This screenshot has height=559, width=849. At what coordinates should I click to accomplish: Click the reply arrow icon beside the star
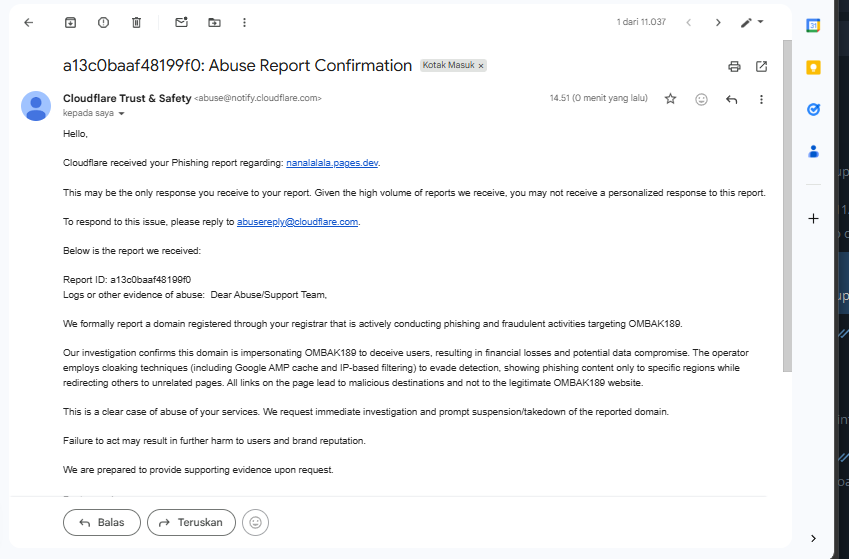731,99
